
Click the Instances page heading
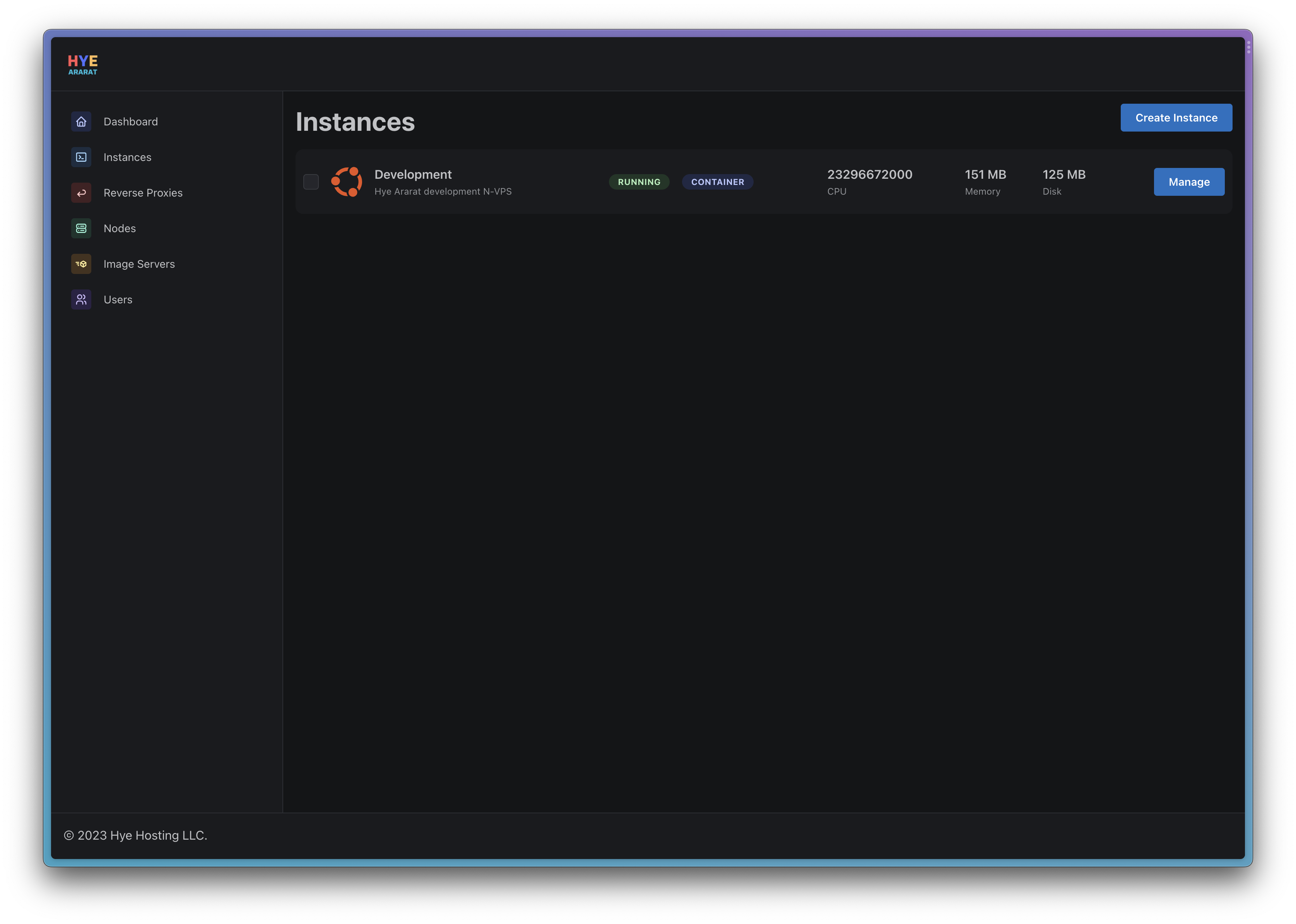(355, 122)
